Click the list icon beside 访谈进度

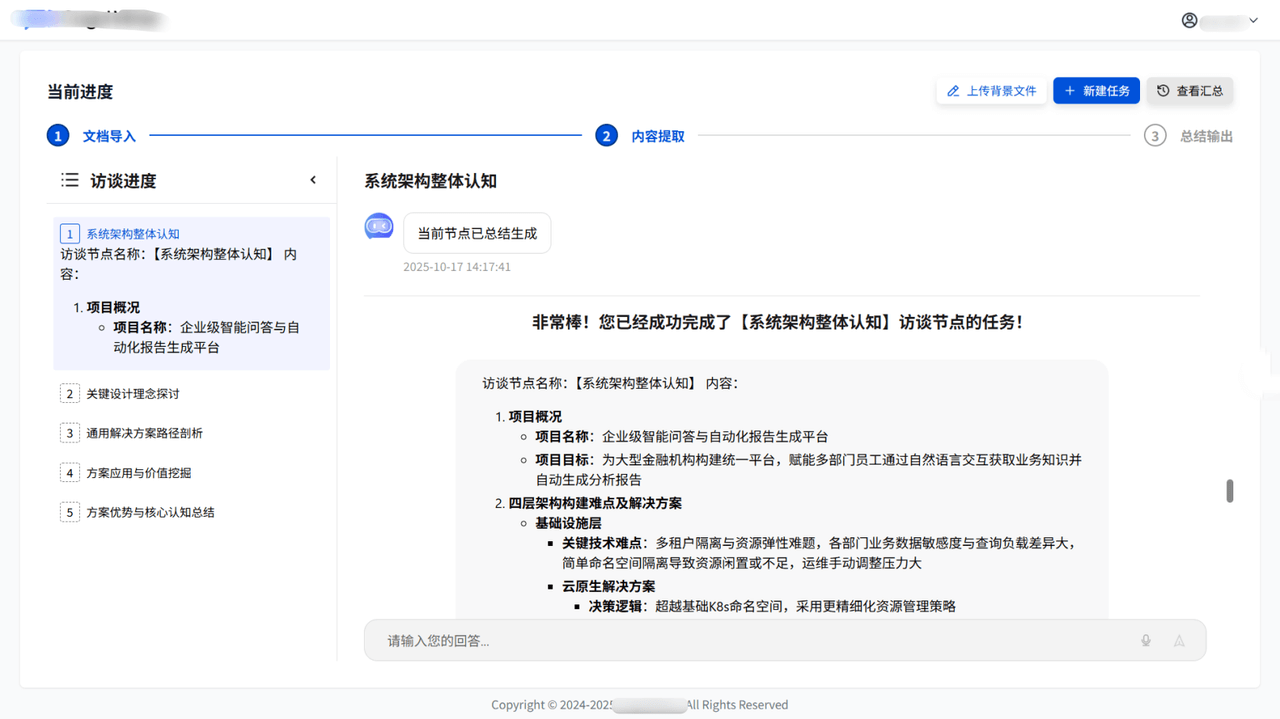tap(68, 180)
